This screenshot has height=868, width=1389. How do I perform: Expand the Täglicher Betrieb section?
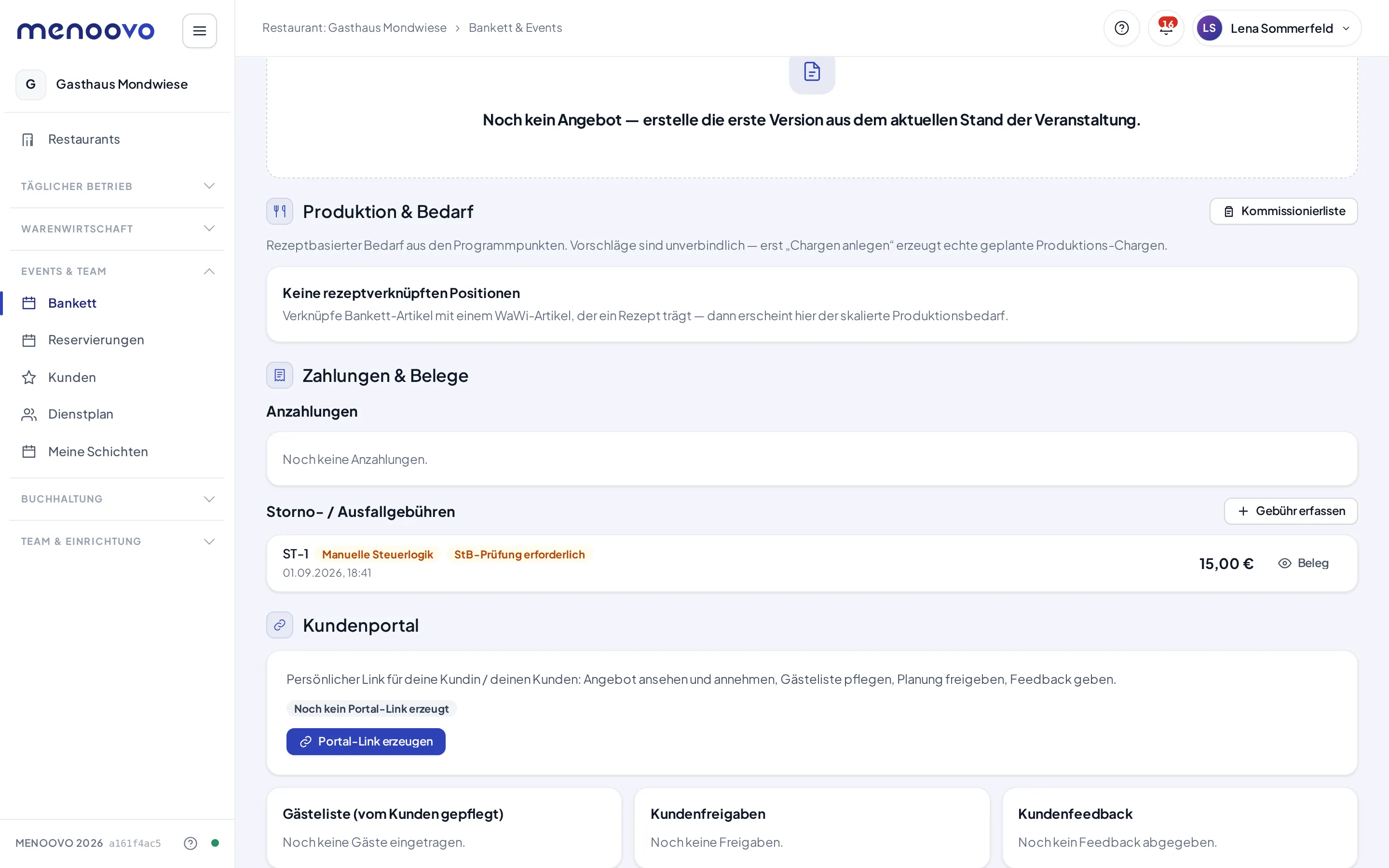(117, 186)
